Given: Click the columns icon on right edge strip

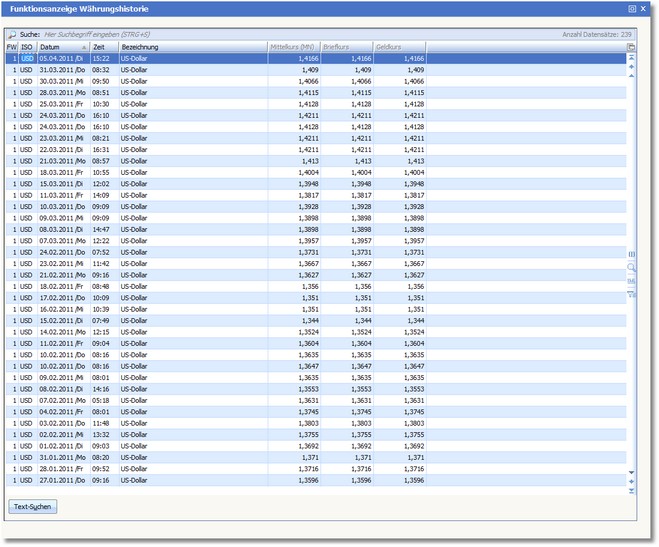Looking at the screenshot, I should tap(631, 255).
